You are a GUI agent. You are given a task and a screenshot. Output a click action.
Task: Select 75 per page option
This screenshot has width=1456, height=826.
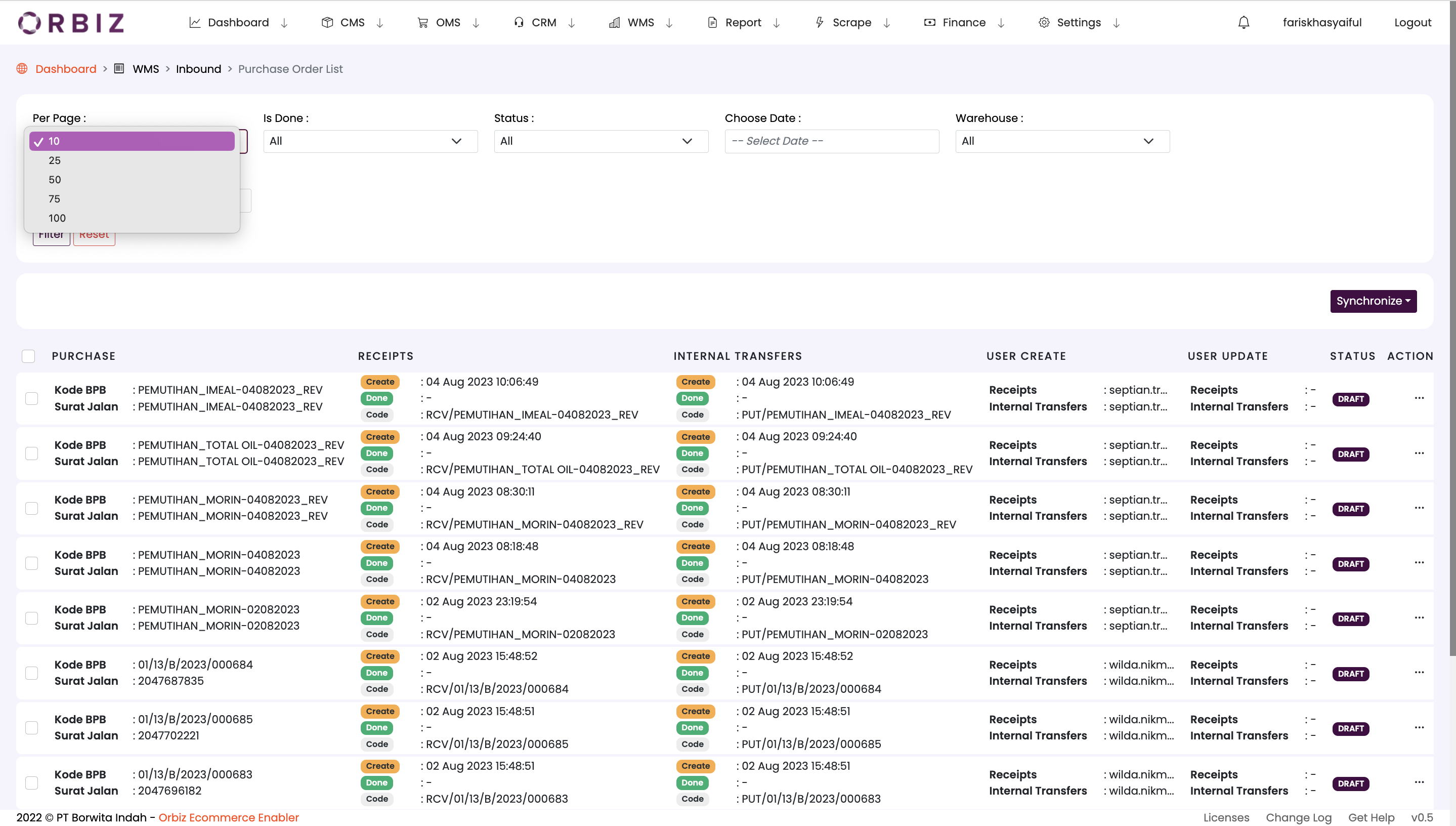coord(132,199)
